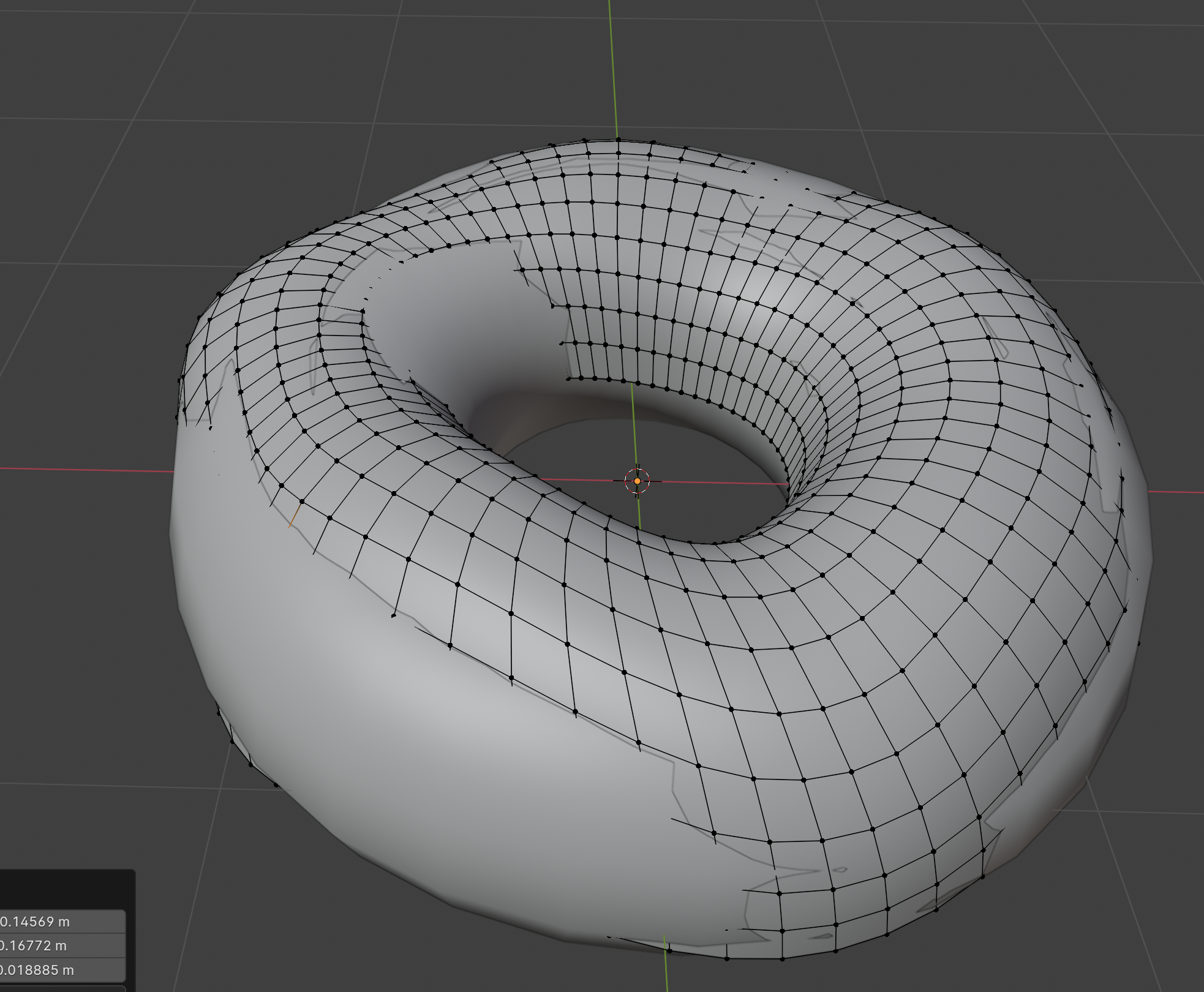Click the 0.14569 m value field
1204x992 pixels.
pos(62,922)
